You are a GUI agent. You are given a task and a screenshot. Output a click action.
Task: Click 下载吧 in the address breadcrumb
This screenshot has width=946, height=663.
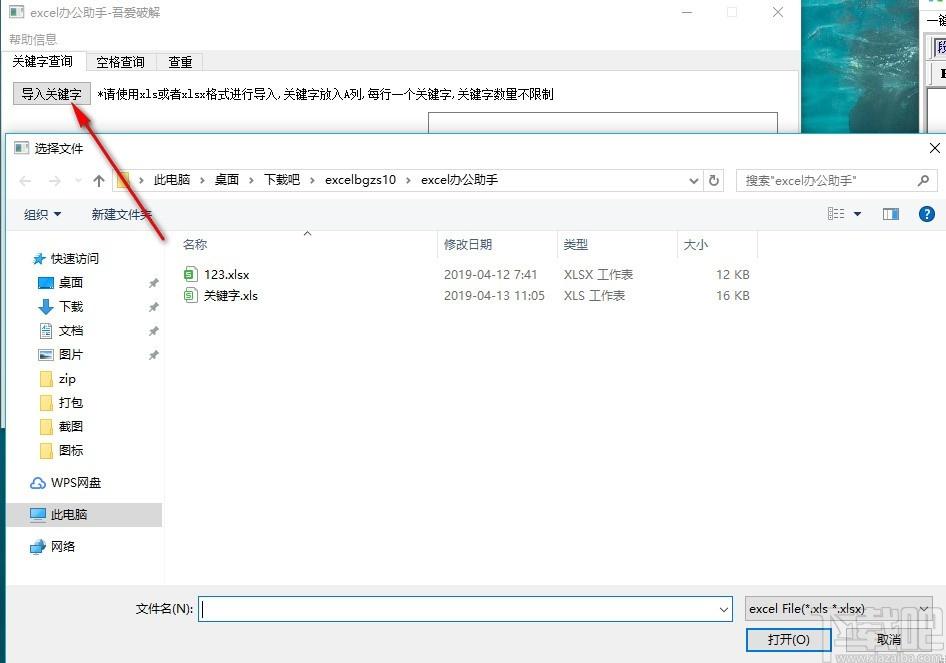pos(282,180)
